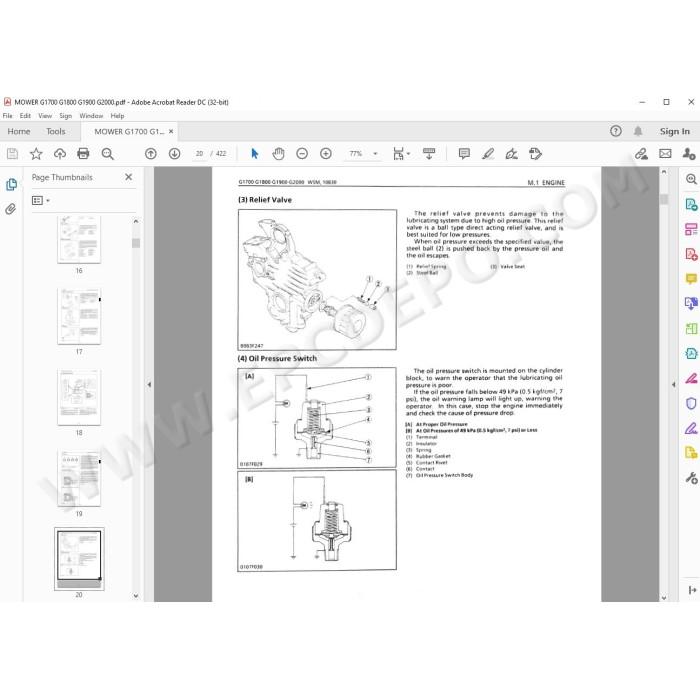
Task: Collapse the left navigation pane arrow
Action: tap(149, 384)
